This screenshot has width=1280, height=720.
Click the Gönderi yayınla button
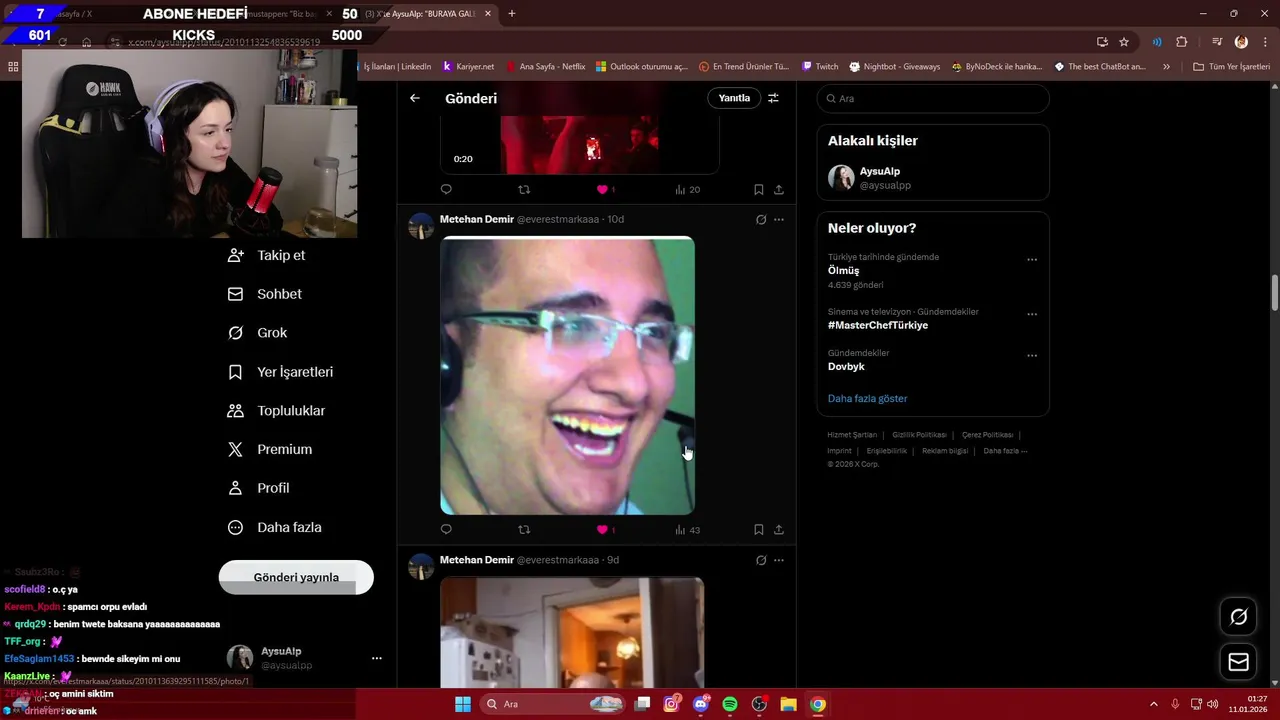[x=296, y=577]
